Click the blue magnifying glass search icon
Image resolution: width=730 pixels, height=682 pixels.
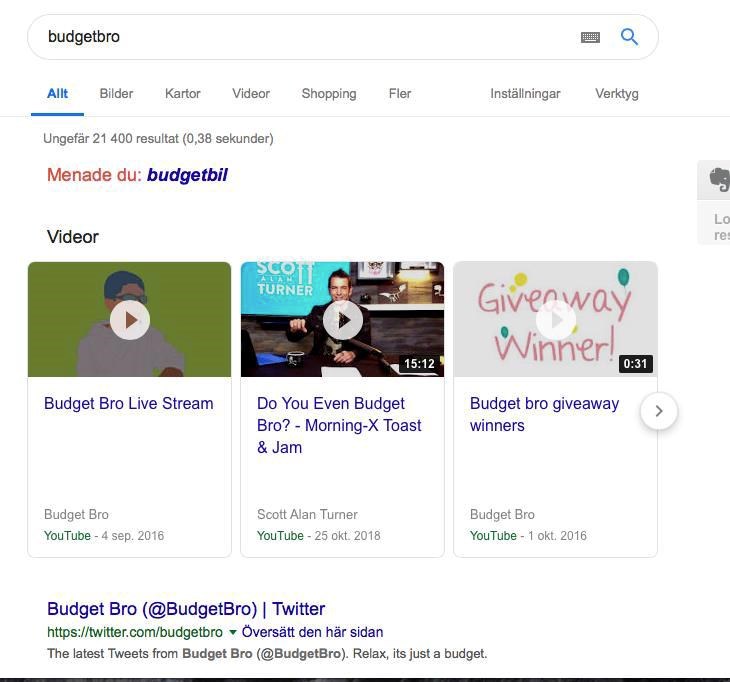[629, 37]
